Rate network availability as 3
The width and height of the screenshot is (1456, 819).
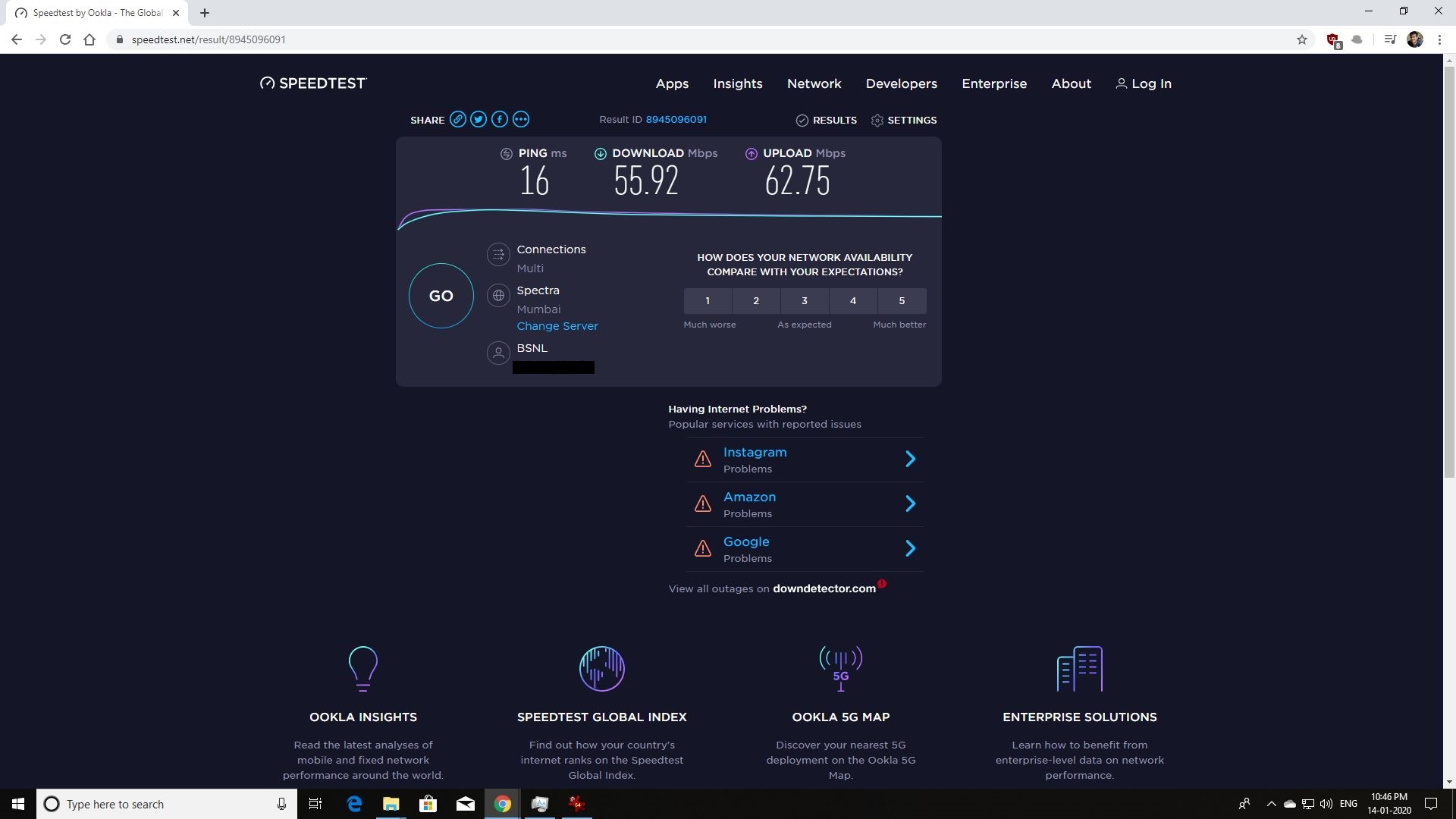805,301
